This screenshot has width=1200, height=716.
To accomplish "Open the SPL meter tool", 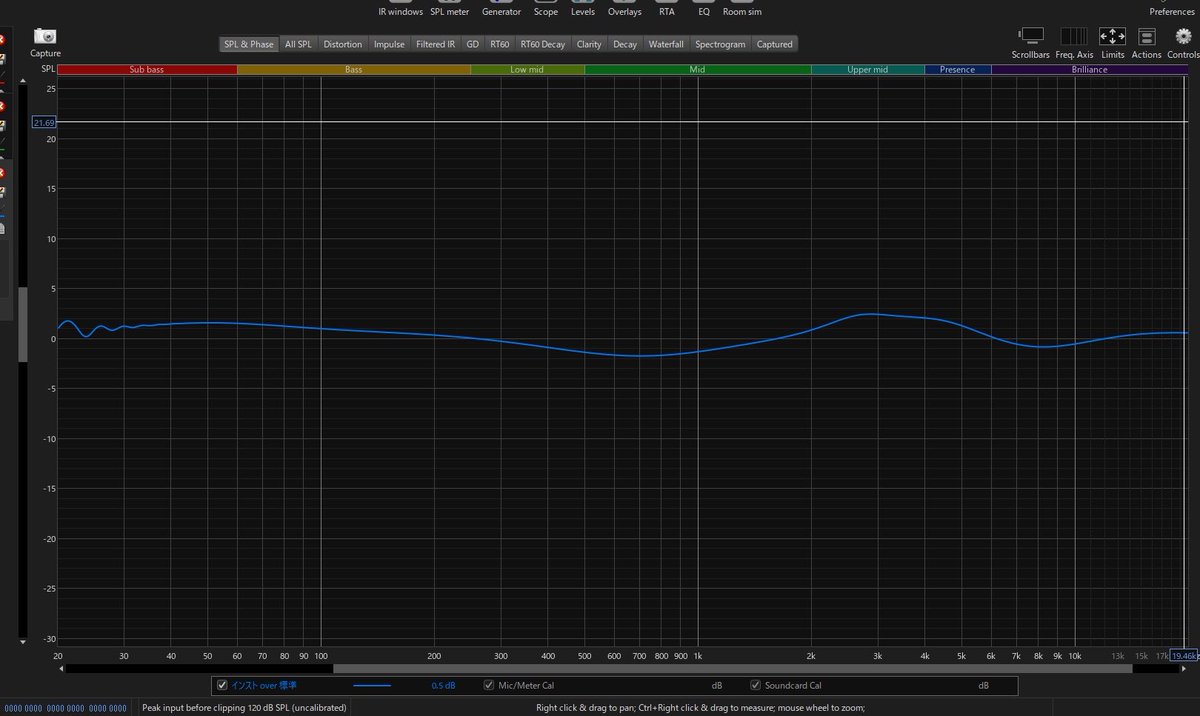I will point(450,11).
